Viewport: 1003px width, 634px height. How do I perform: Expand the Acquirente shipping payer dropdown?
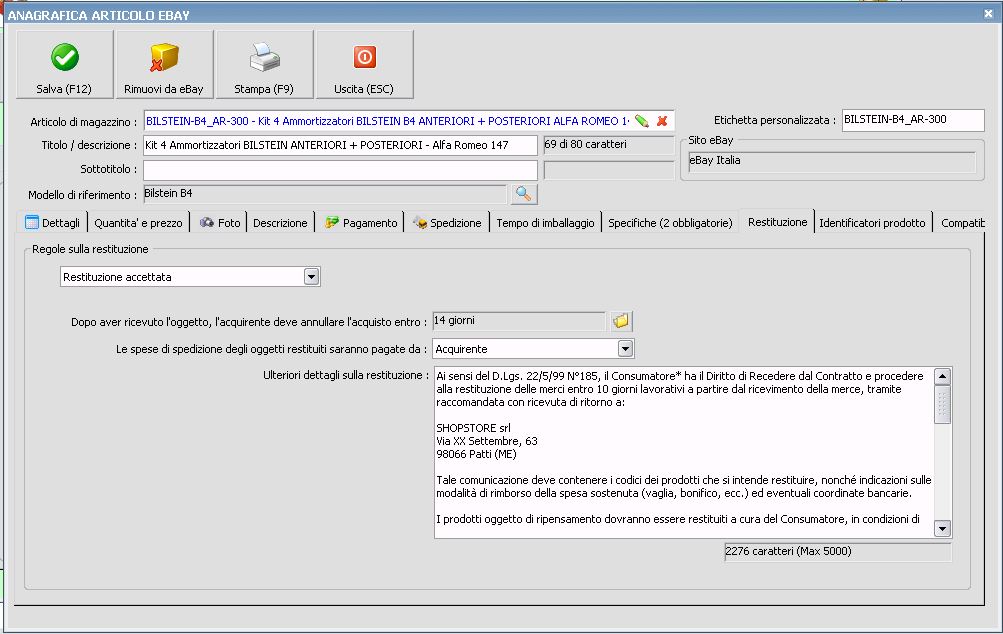(625, 349)
